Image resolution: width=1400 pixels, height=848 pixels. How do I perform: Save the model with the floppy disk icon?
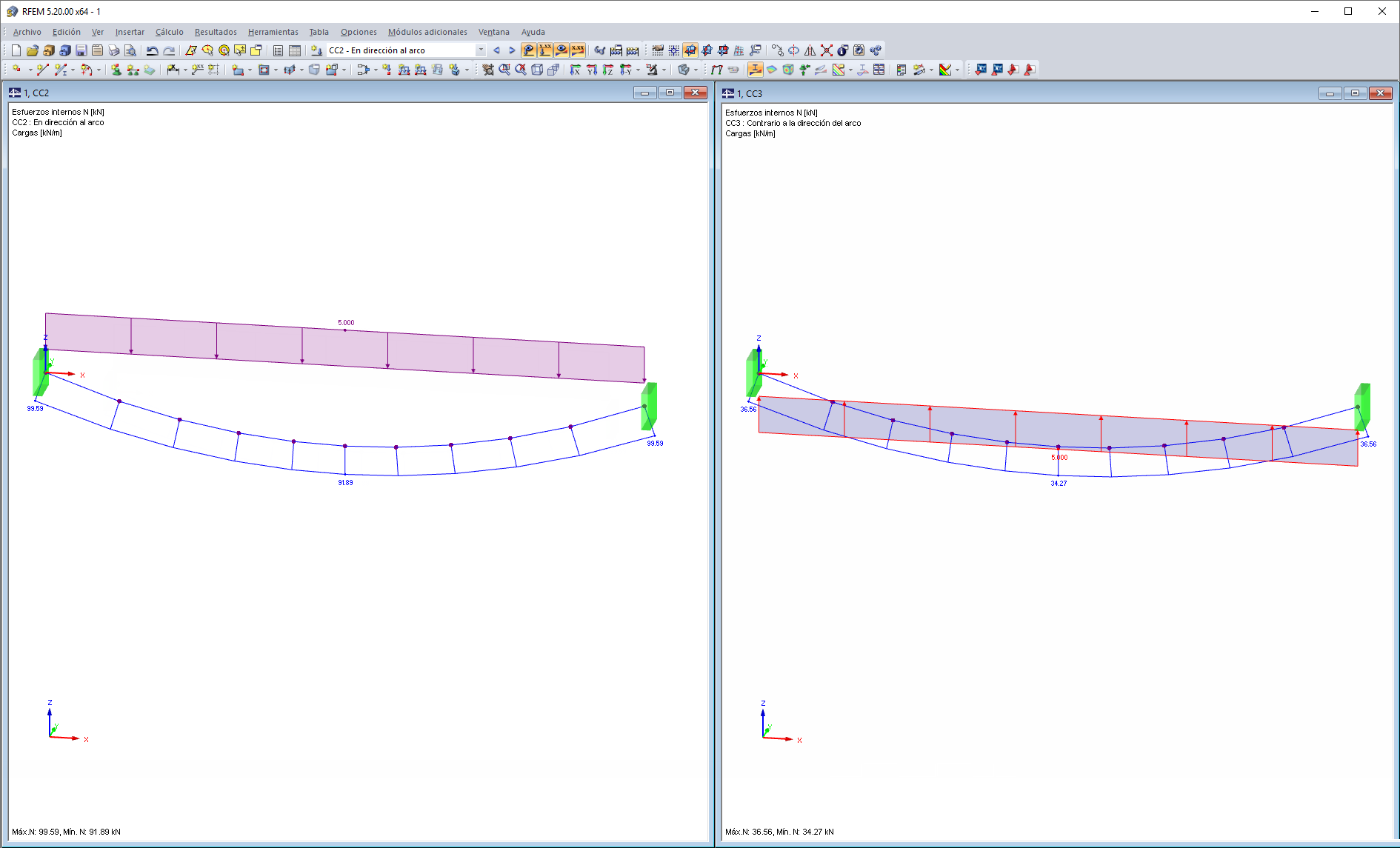point(81,50)
